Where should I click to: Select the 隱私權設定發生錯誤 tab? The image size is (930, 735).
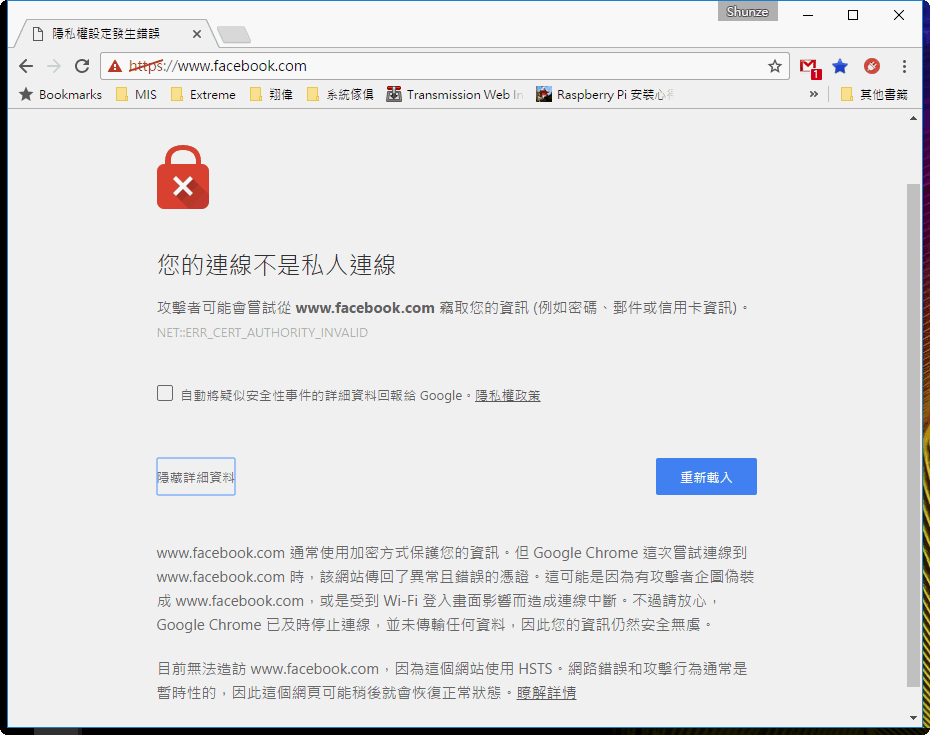107,34
